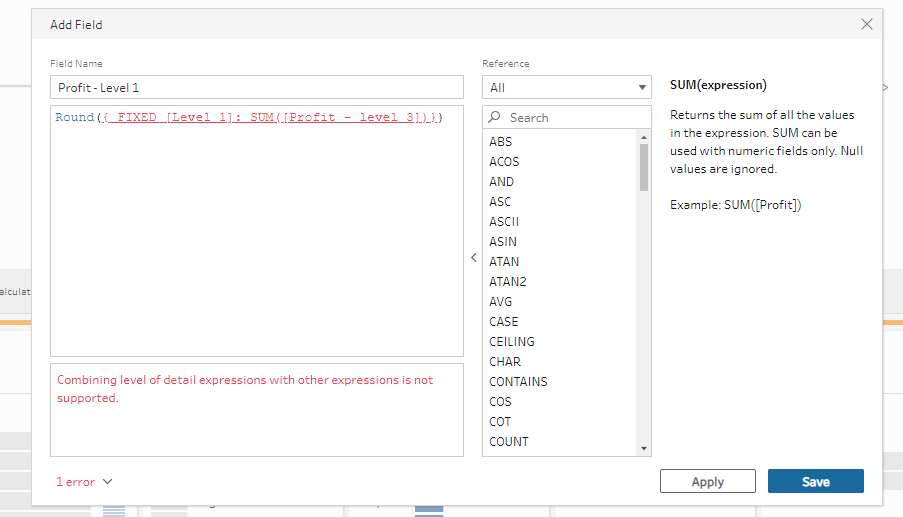
Task: Select the ATAN function
Action: pyautogui.click(x=504, y=262)
